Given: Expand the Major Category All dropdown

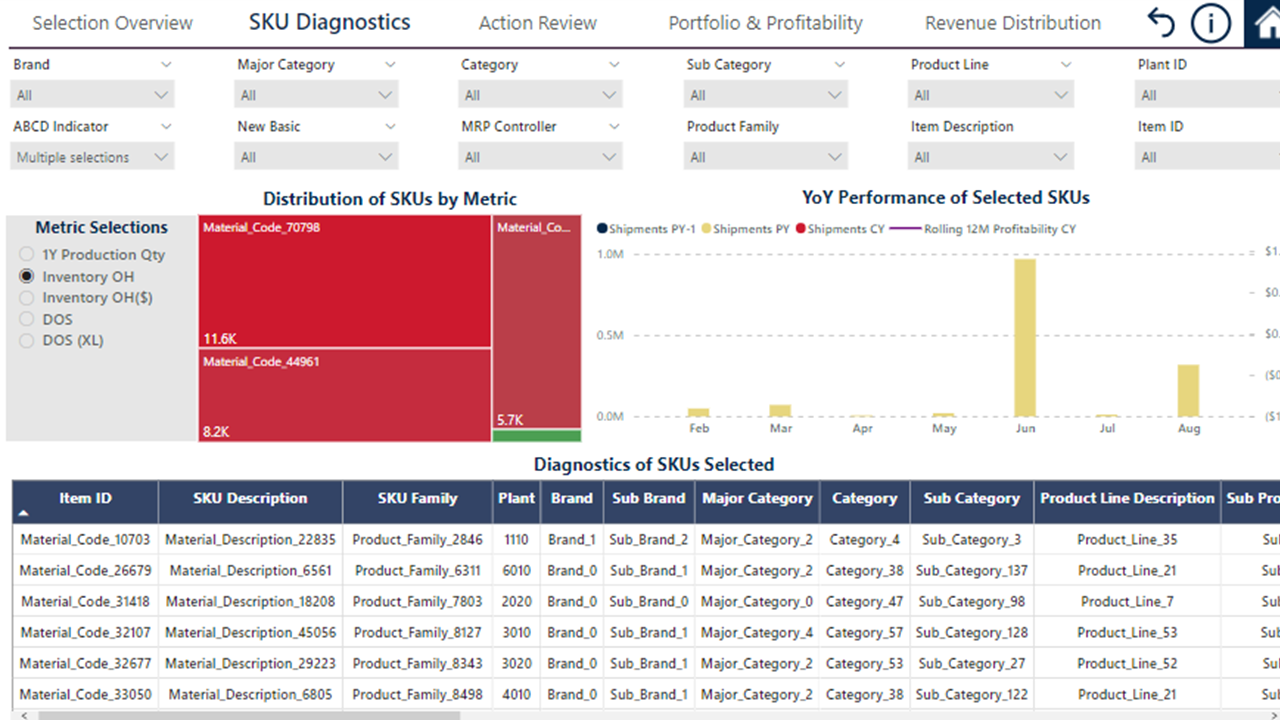Looking at the screenshot, I should [316, 95].
